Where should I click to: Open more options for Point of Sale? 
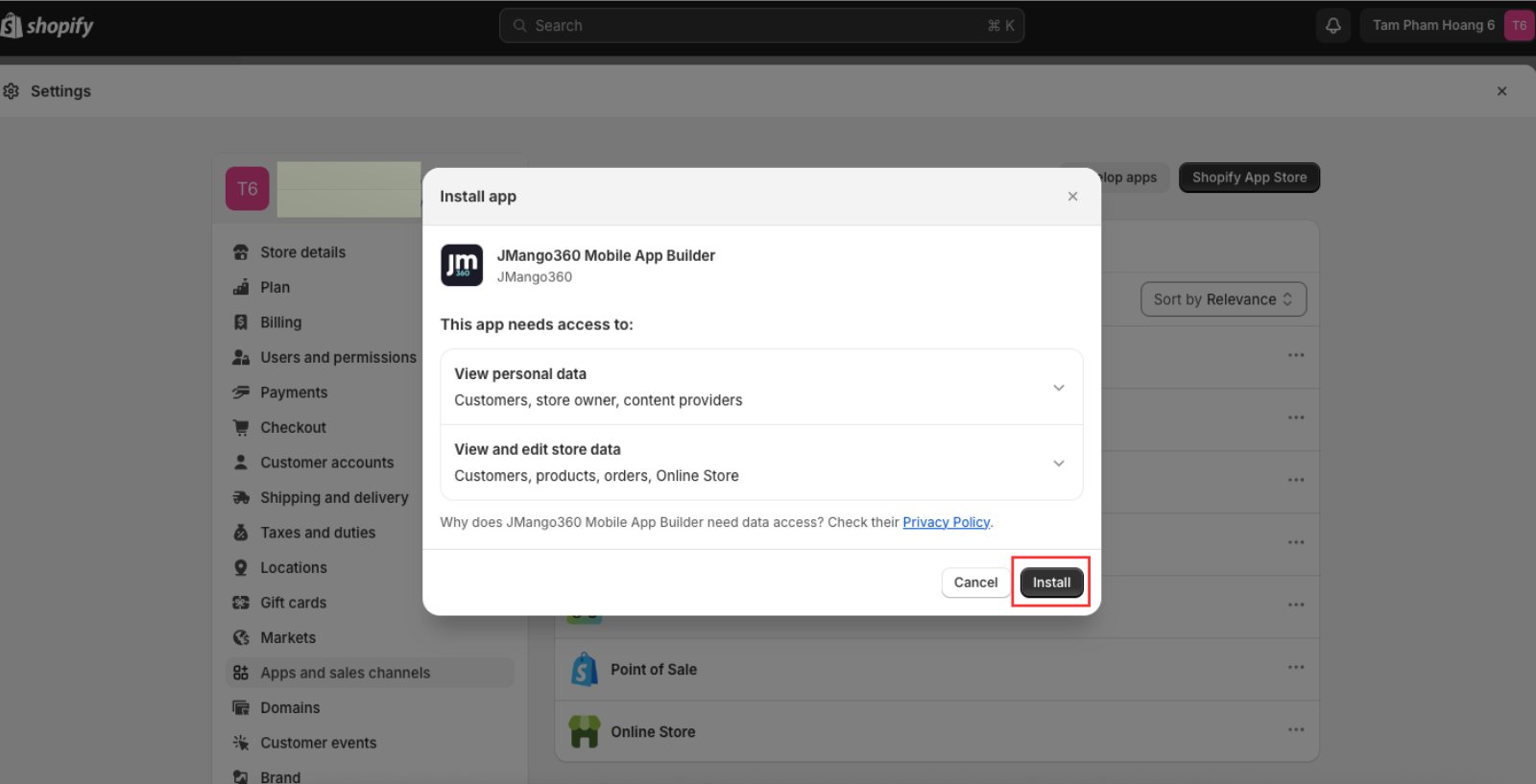(x=1296, y=667)
